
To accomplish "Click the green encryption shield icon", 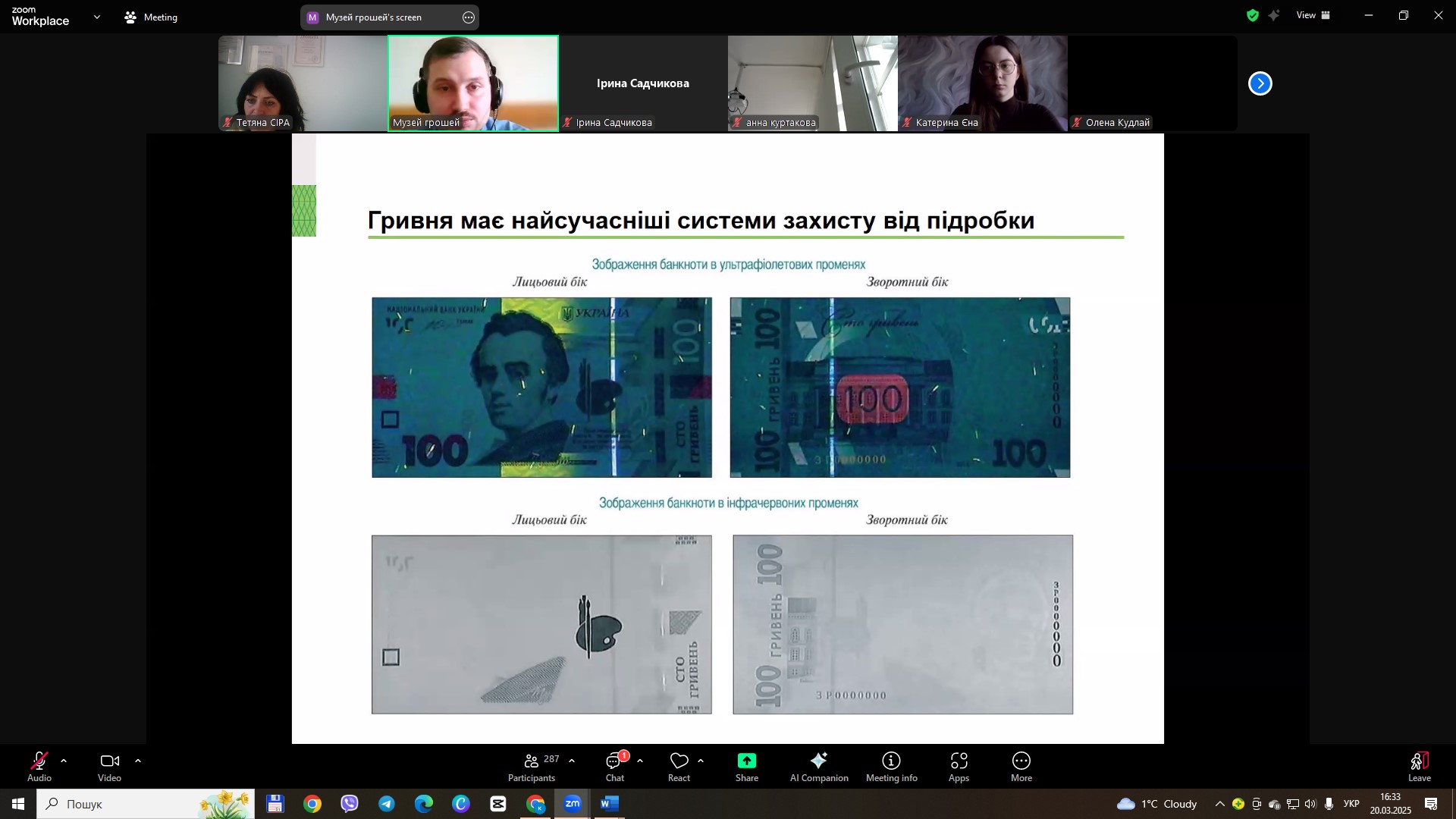I will point(1253,15).
